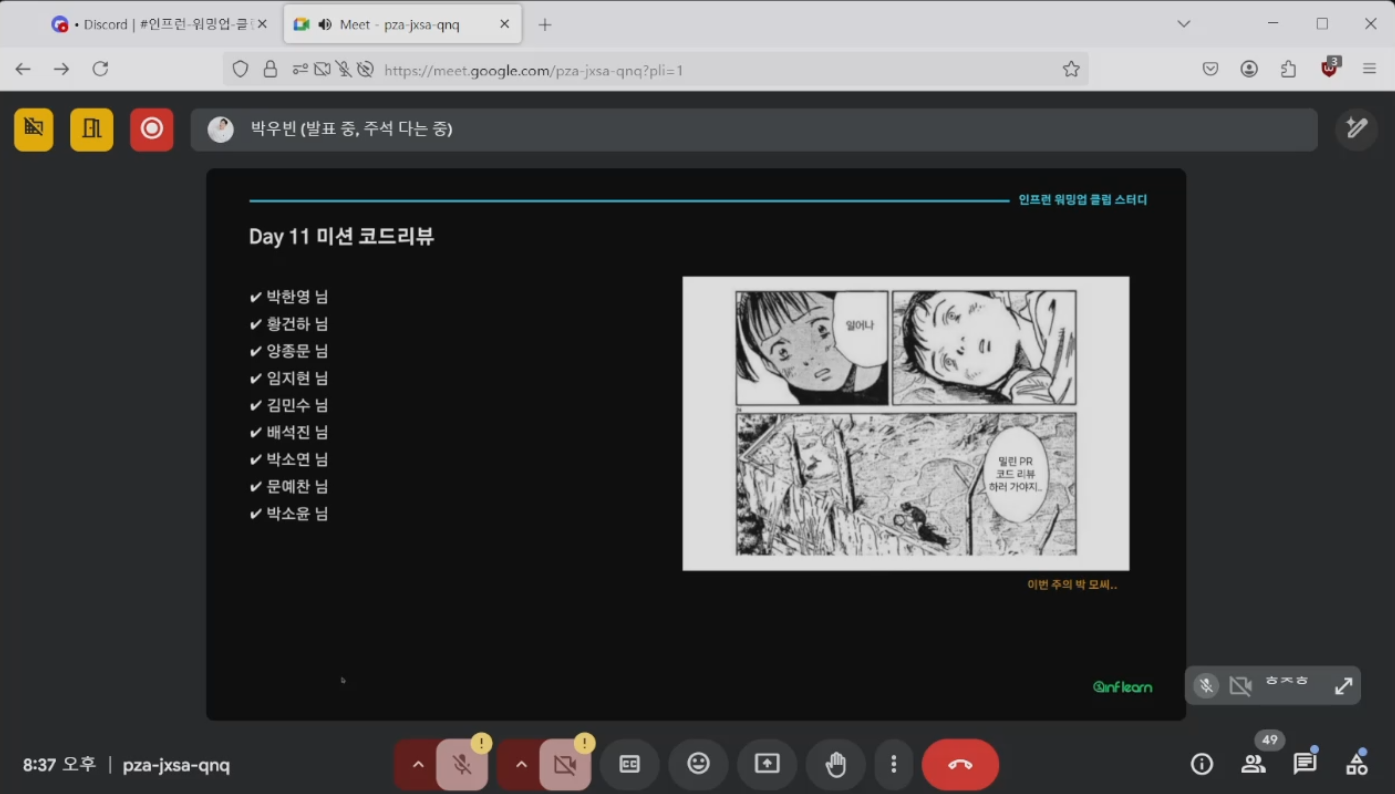Open the Pocket save icon

pyautogui.click(x=1210, y=69)
